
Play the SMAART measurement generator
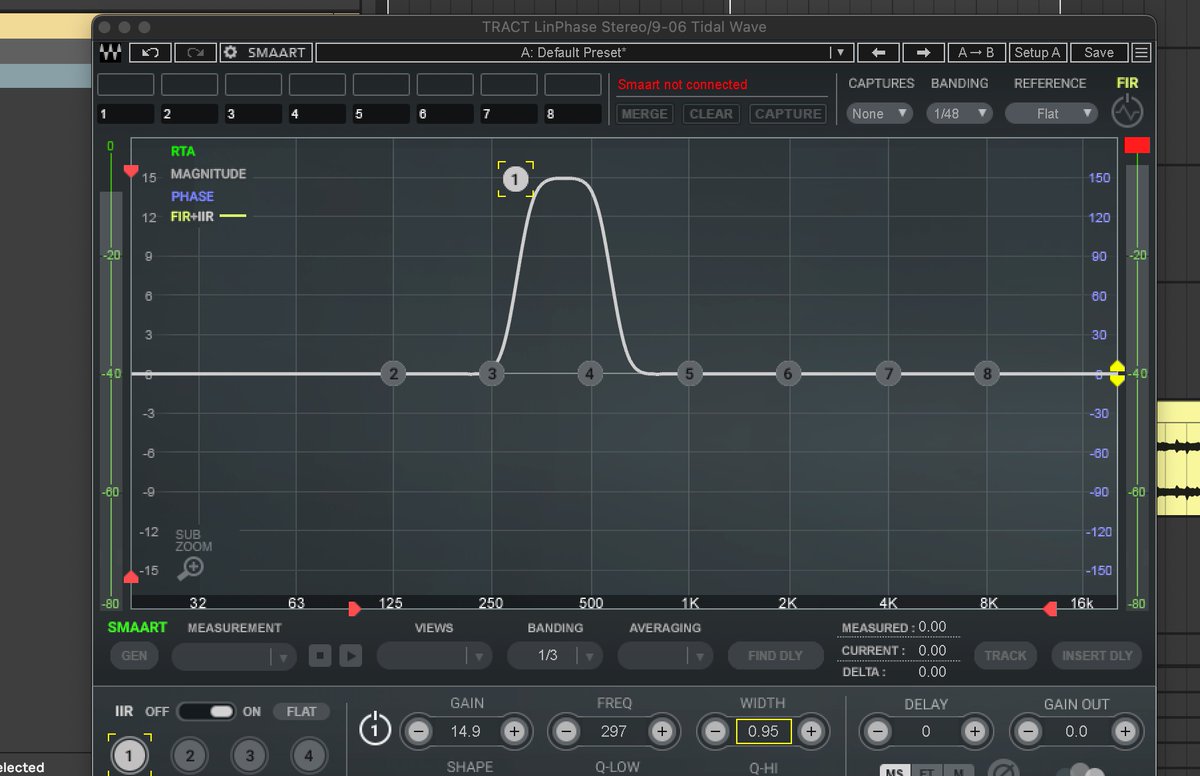350,656
